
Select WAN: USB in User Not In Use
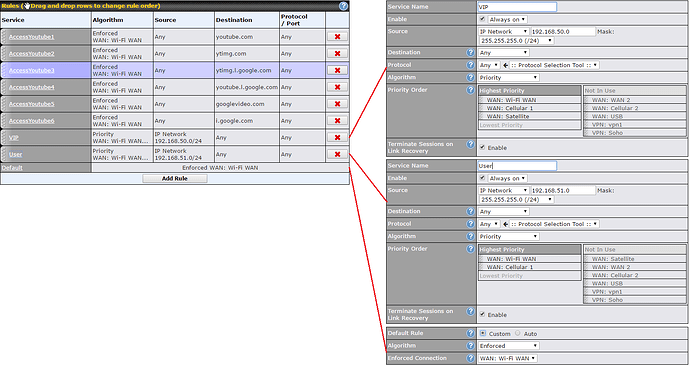pos(635,284)
